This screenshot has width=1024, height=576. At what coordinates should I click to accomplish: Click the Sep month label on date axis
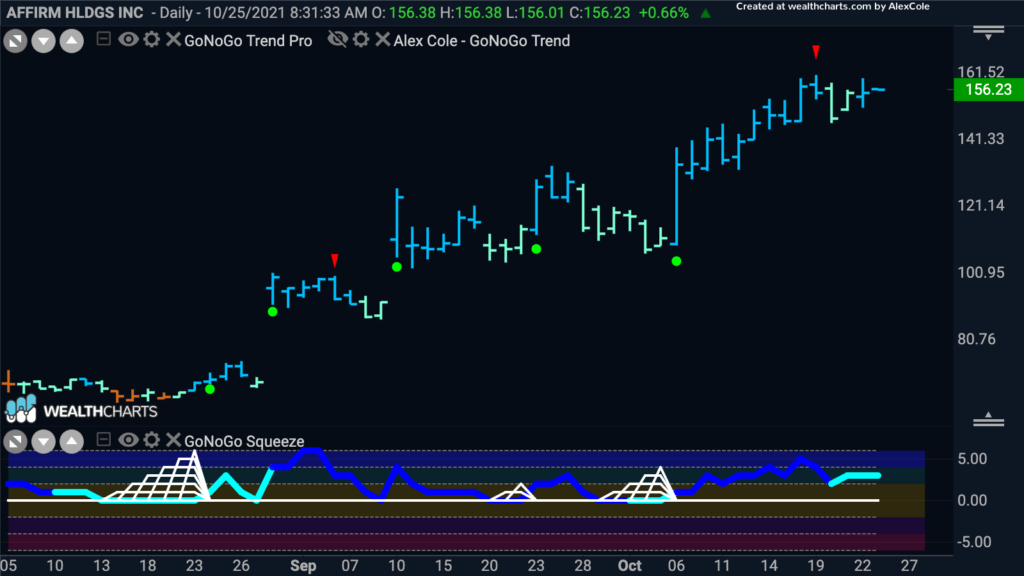(x=303, y=566)
